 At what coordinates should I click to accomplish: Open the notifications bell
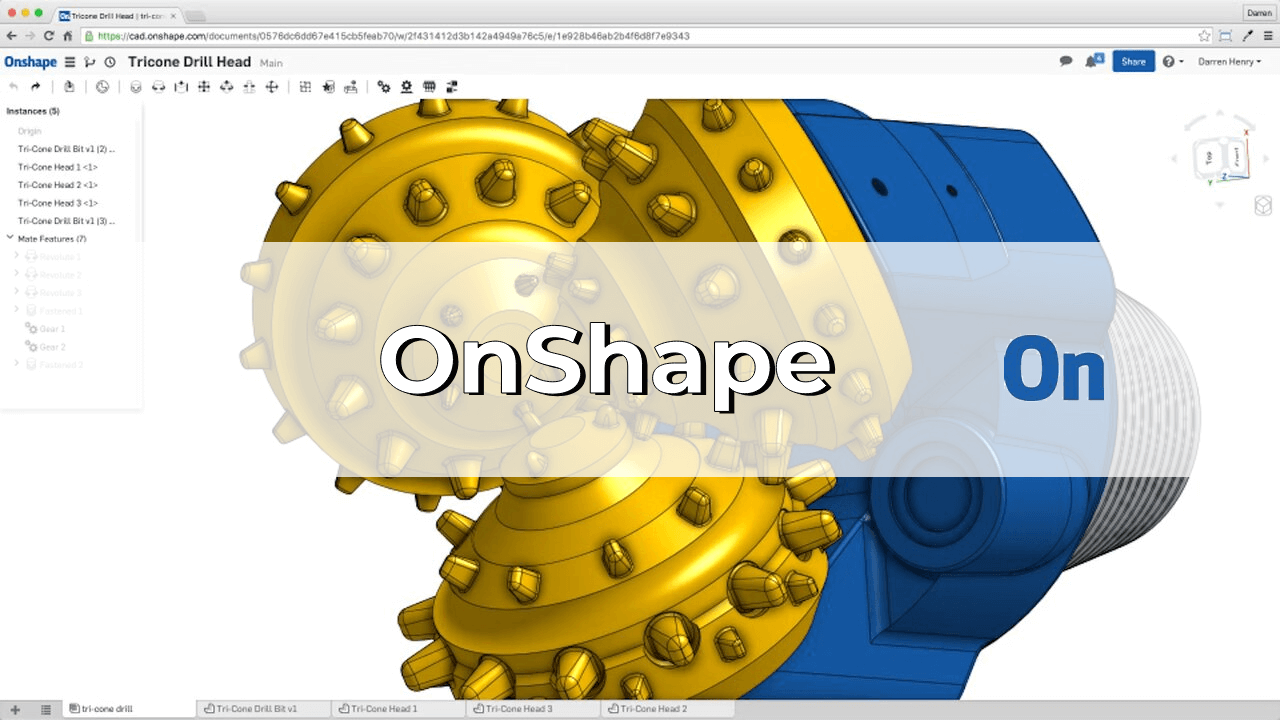1093,61
